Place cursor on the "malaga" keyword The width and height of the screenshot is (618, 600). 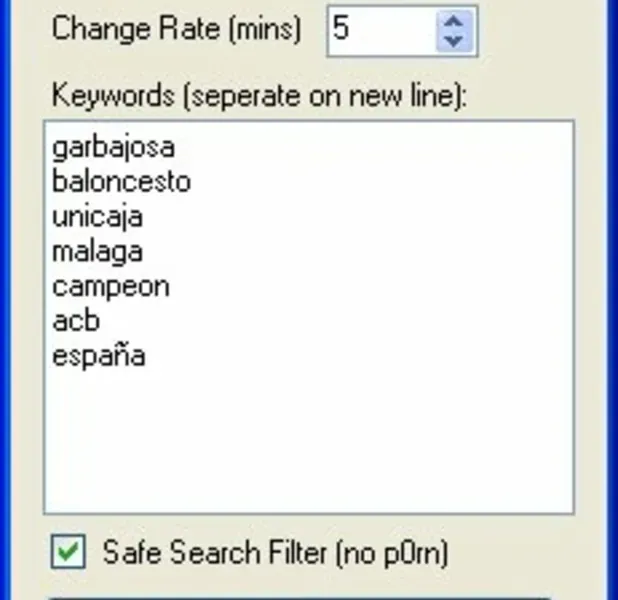[97, 251]
